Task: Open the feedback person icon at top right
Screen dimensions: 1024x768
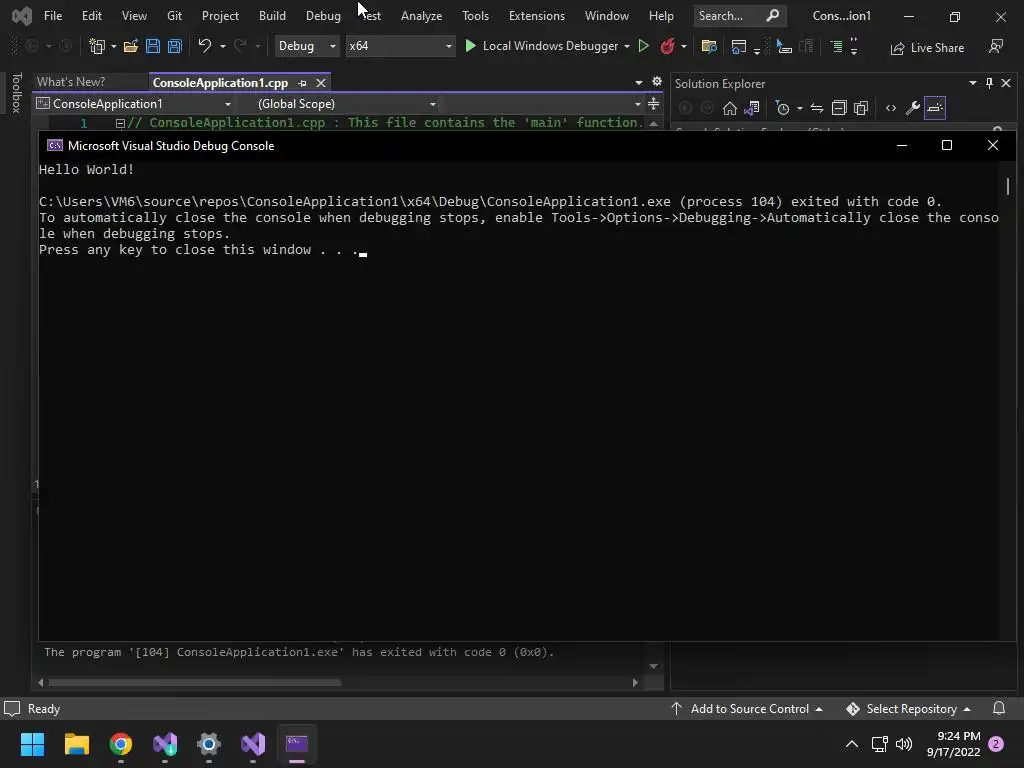Action: 995,46
